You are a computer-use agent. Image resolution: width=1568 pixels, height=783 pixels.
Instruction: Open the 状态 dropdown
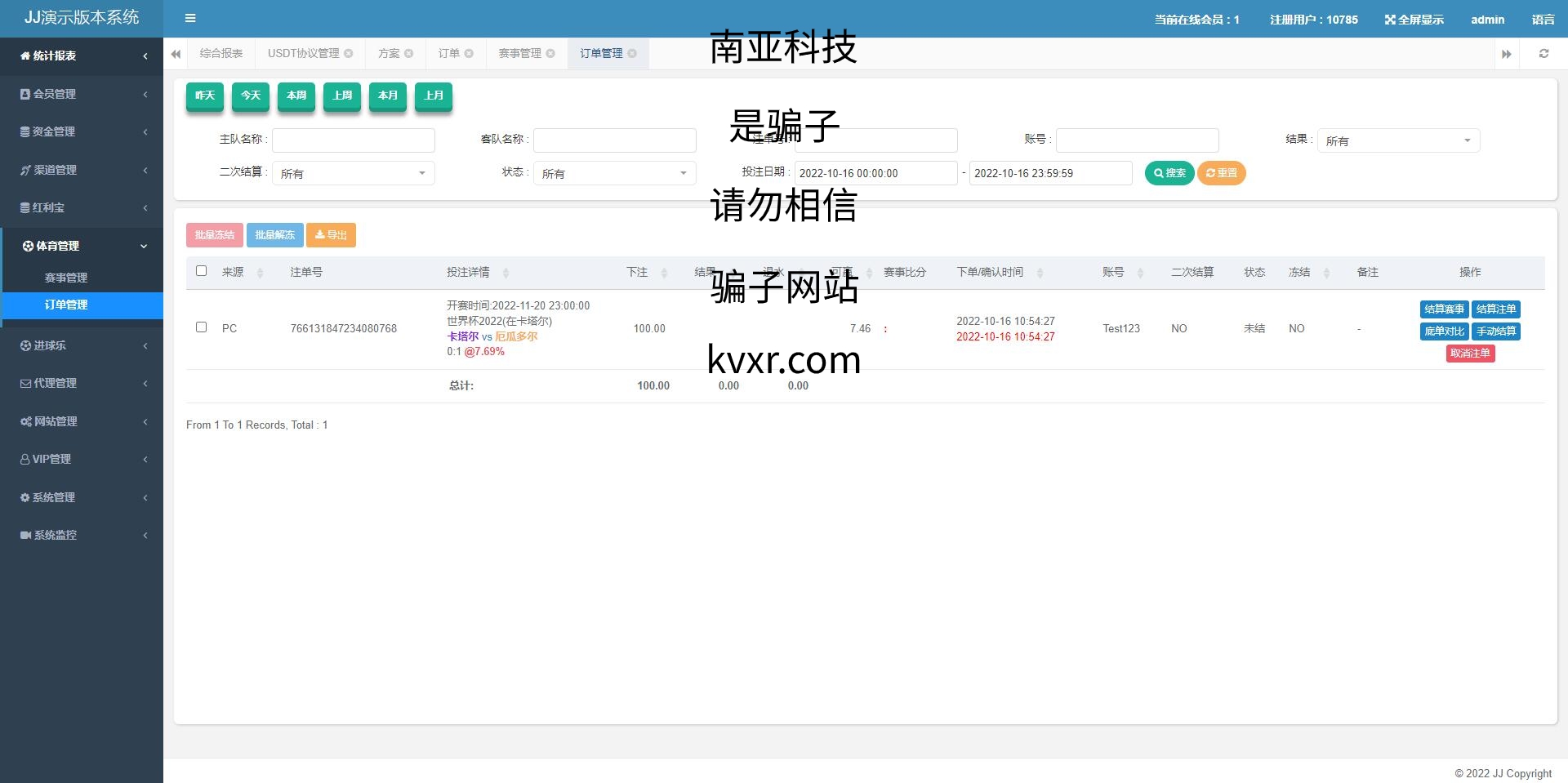(614, 173)
